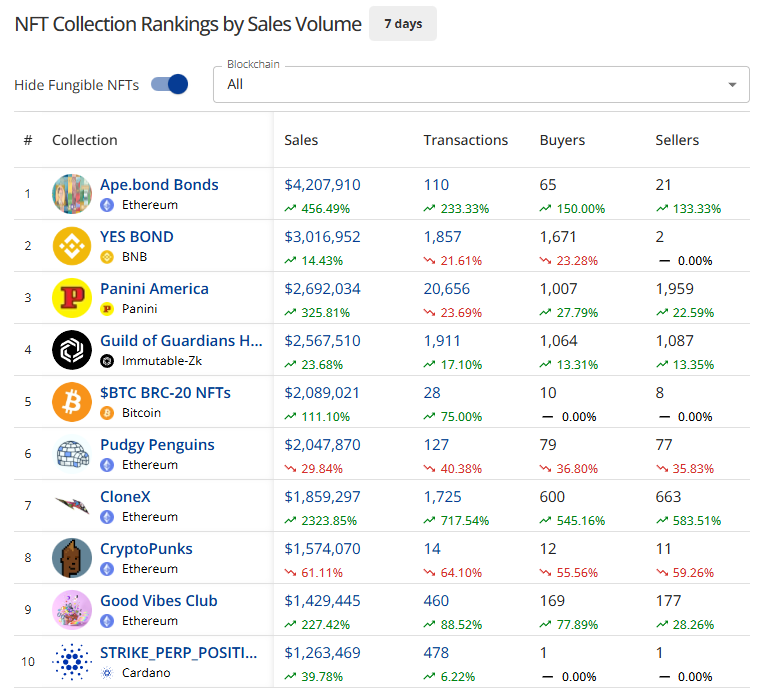761x688 pixels.
Task: Sort by the Buyers column header
Action: (x=562, y=140)
